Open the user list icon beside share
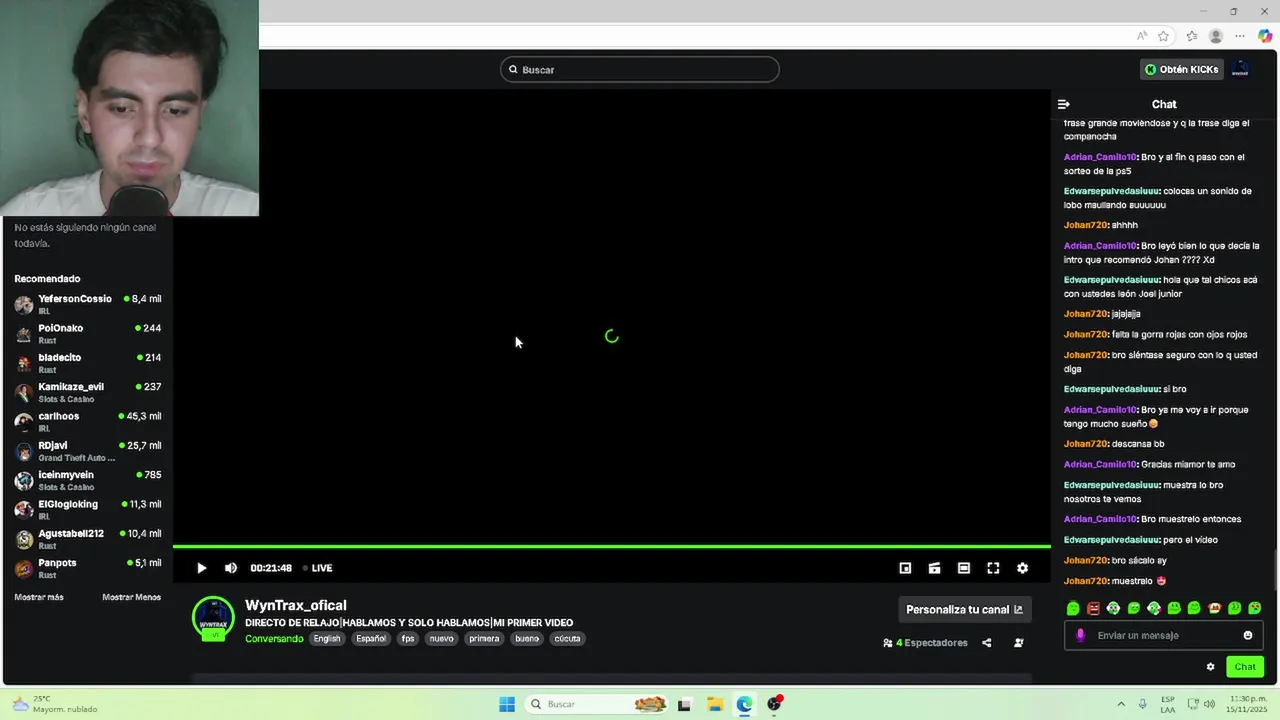The height and width of the screenshot is (720, 1280). click(x=1019, y=643)
